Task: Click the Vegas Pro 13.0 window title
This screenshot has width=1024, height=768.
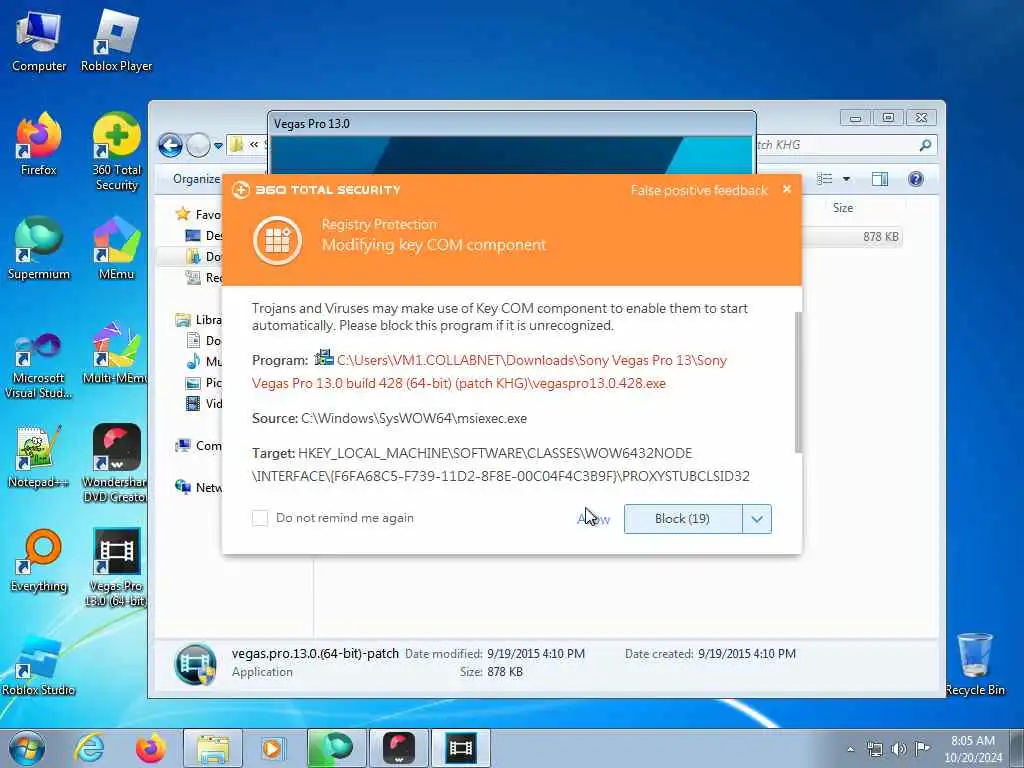Action: pyautogui.click(x=312, y=123)
